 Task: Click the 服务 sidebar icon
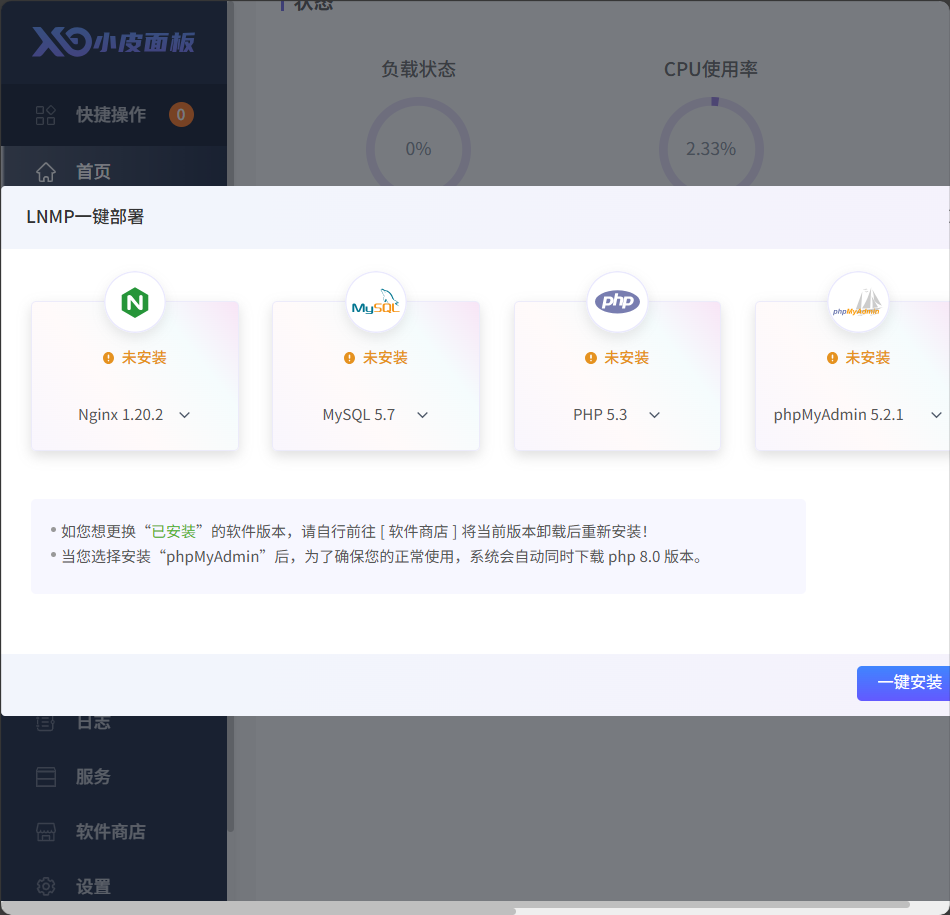click(x=45, y=777)
